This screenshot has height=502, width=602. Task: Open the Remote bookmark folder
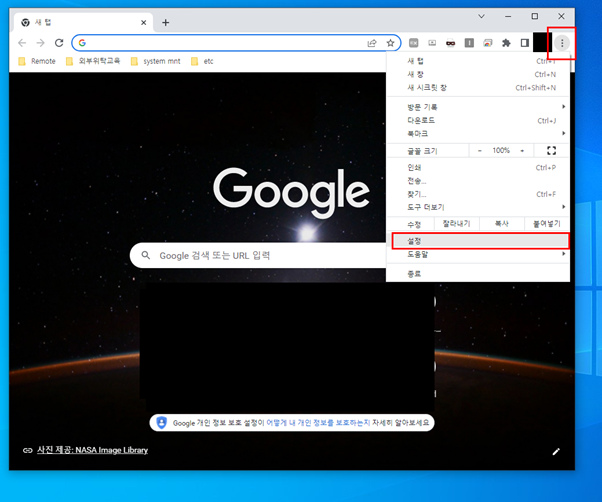[x=37, y=61]
